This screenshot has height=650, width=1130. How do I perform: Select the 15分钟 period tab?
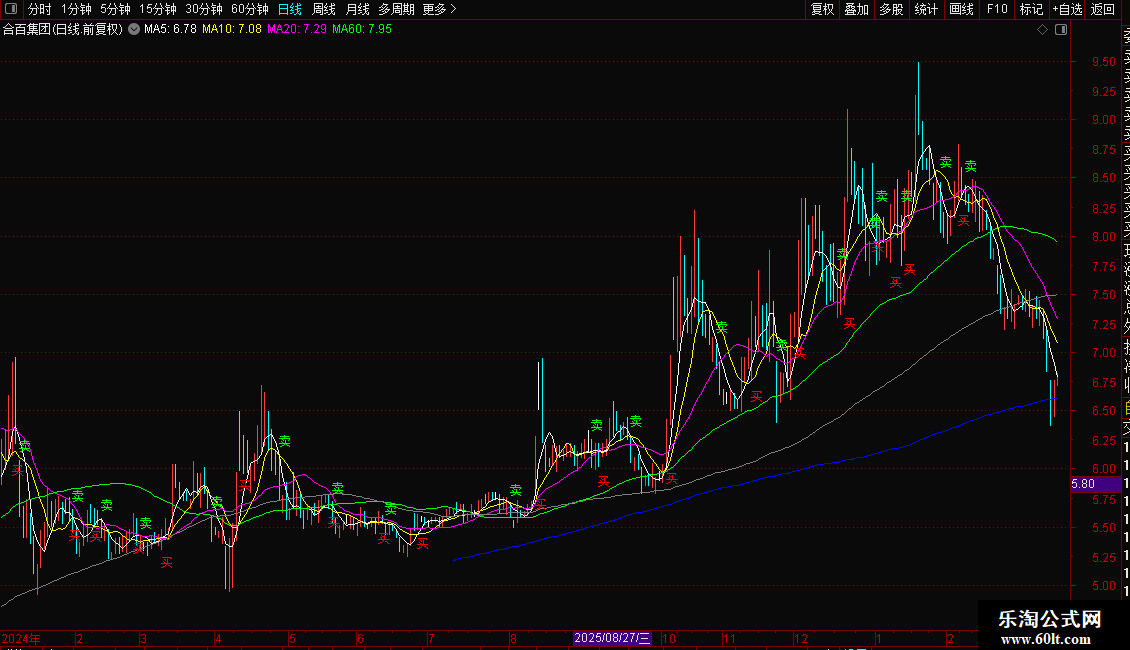pos(158,9)
